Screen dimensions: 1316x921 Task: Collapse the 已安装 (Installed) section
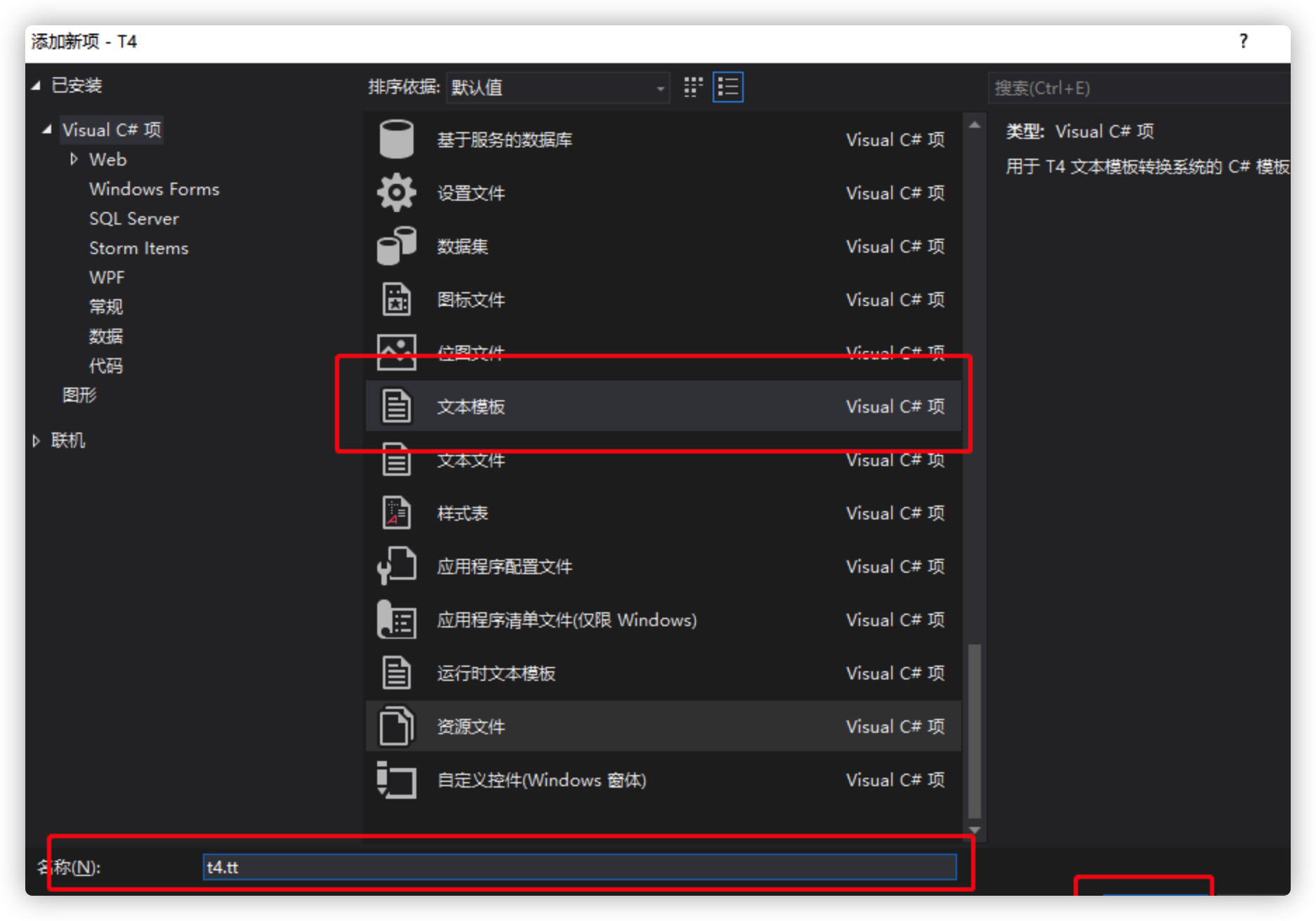pos(36,86)
